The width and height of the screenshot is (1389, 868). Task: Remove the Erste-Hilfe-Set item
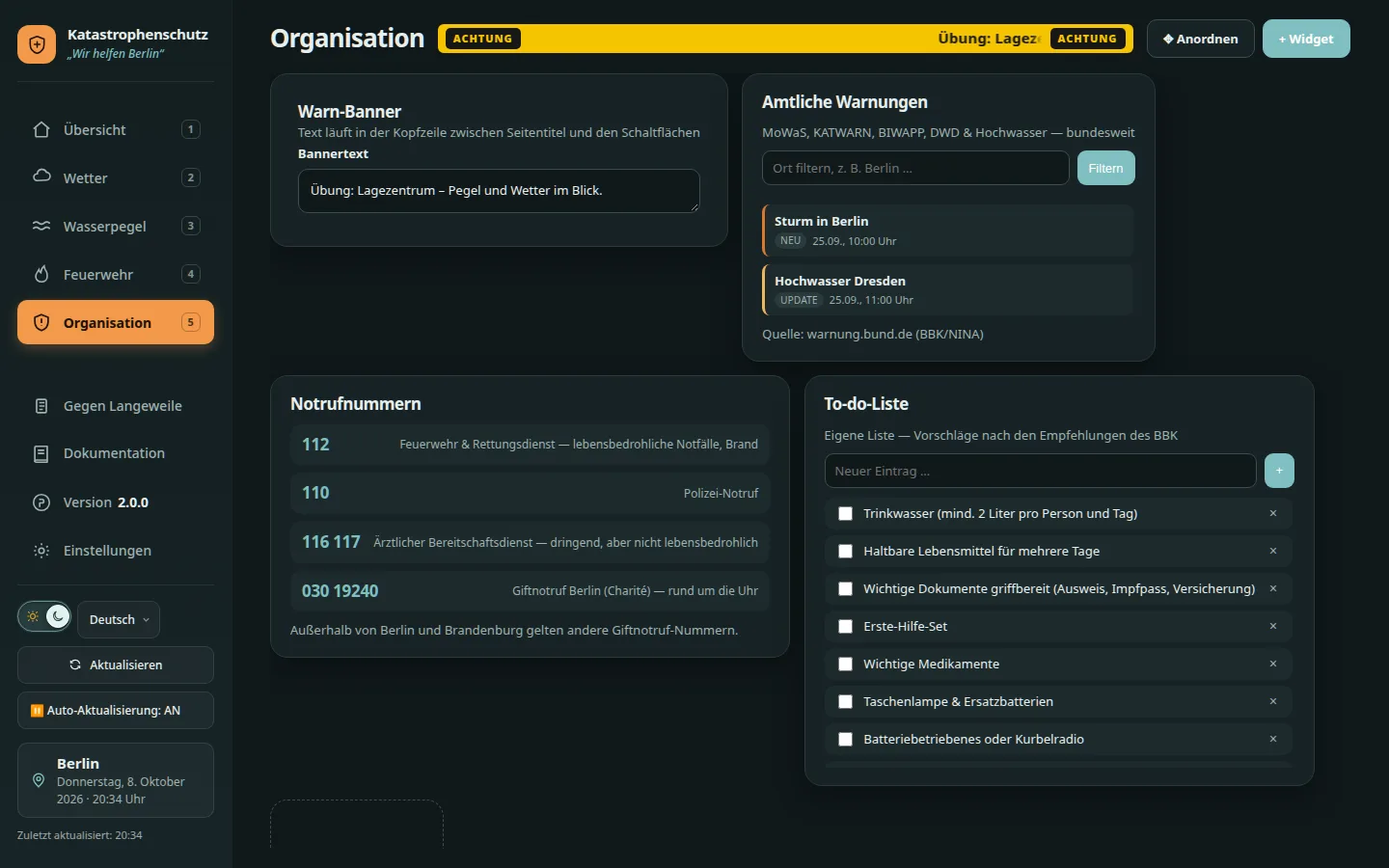1273,626
